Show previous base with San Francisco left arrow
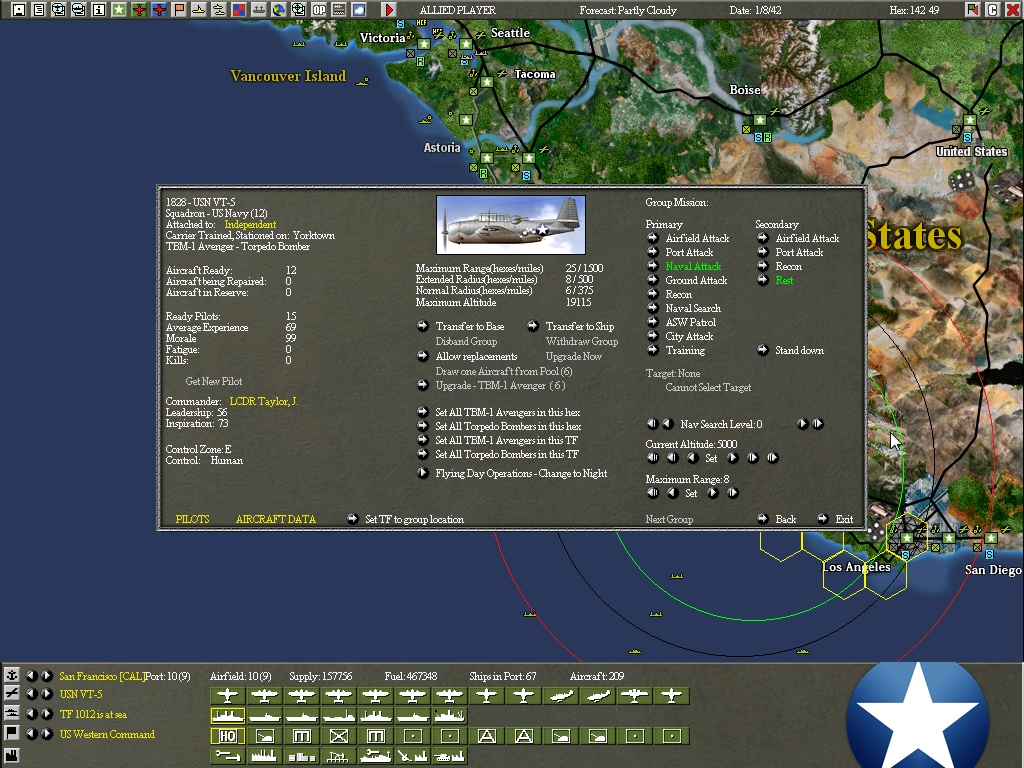Screen dimensions: 1024x768 (31, 675)
